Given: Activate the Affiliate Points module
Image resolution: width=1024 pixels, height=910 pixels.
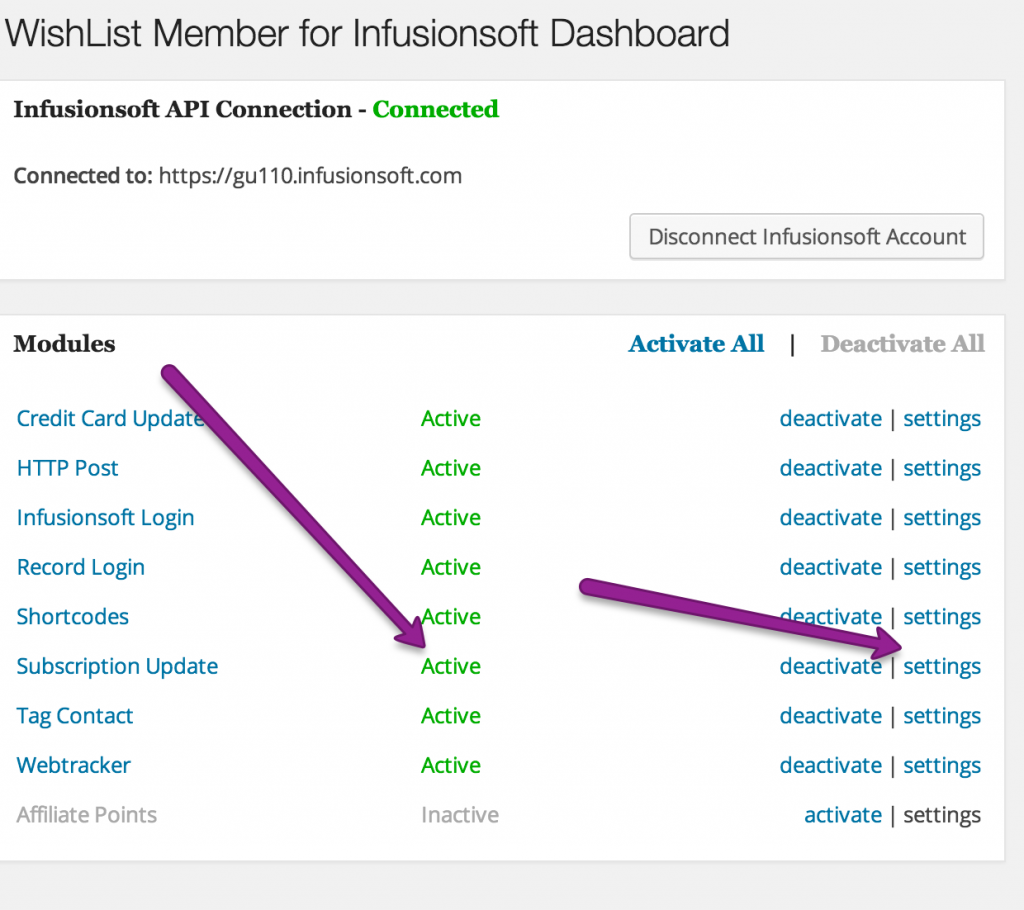Looking at the screenshot, I should [x=843, y=815].
